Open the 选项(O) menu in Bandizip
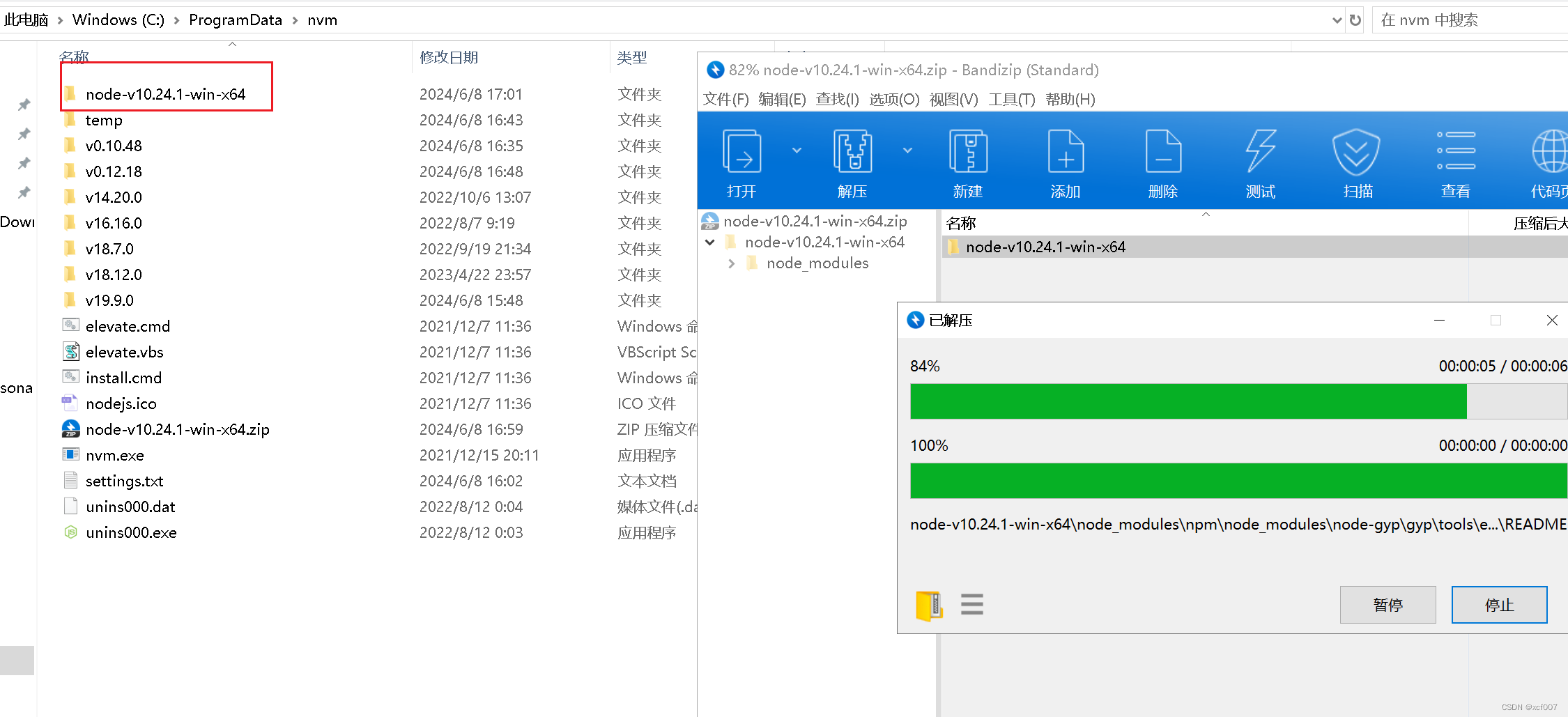 tap(894, 99)
